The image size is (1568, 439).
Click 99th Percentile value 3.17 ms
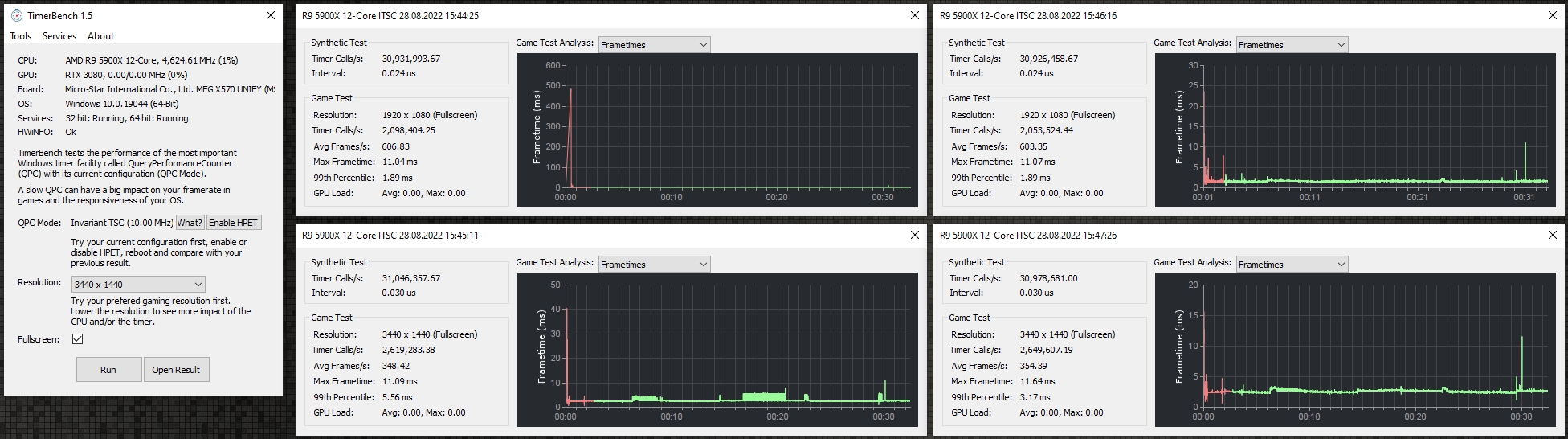click(x=1035, y=397)
